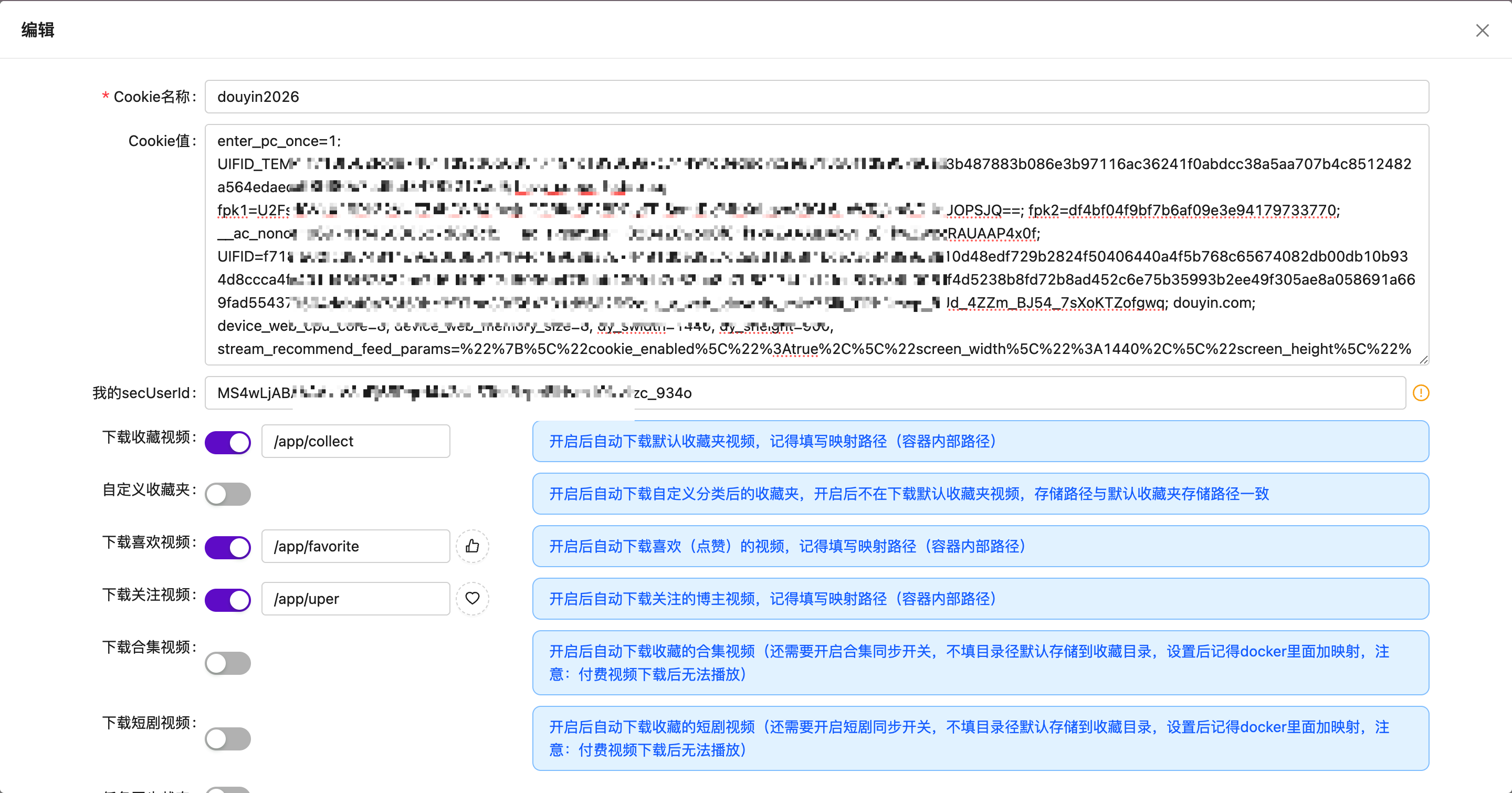The width and height of the screenshot is (1512, 793).
Task: Click the Cookie name field douyin2026
Action: coord(816,97)
